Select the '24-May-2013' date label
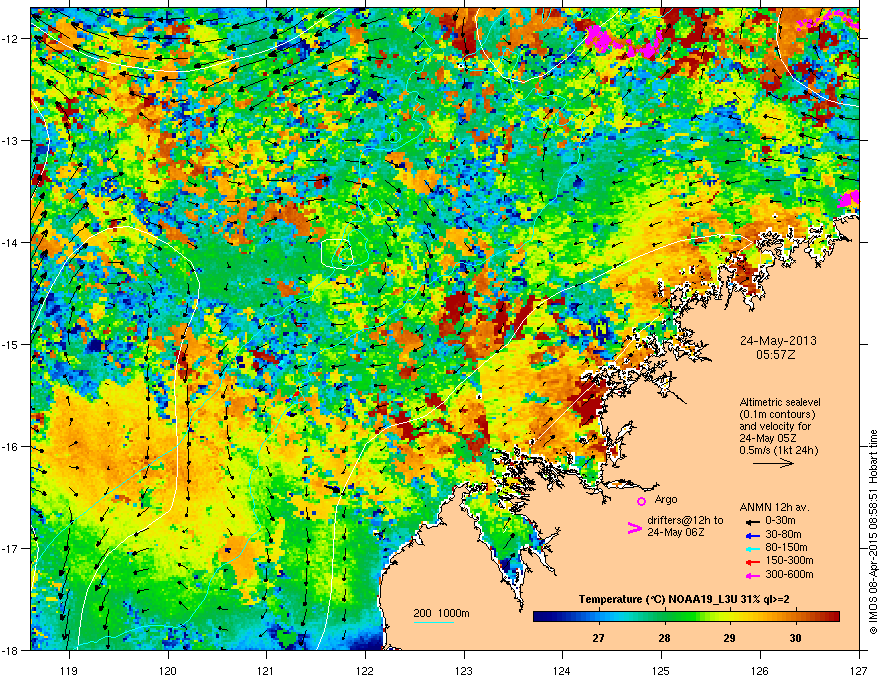Image resolution: width=880 pixels, height=680 pixels. tap(778, 341)
